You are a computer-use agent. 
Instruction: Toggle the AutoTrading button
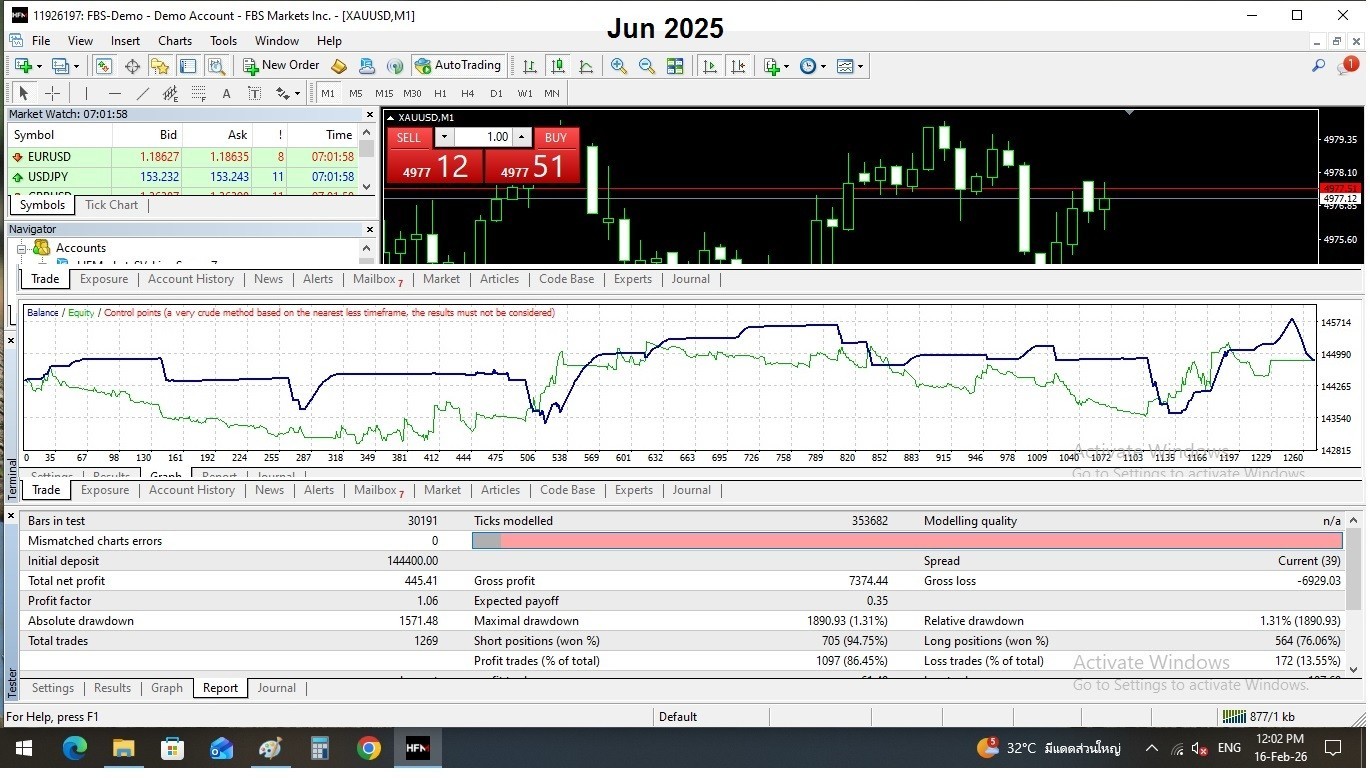(x=457, y=66)
